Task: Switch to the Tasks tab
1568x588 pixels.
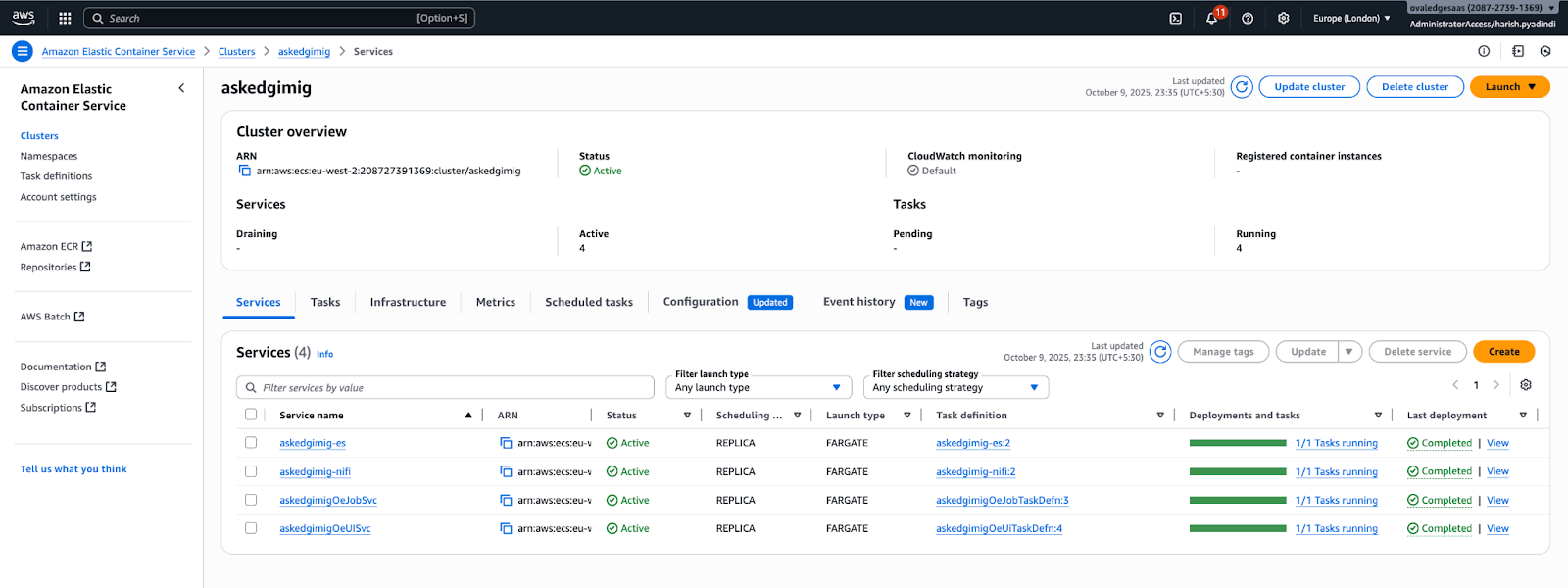Action: pos(325,302)
